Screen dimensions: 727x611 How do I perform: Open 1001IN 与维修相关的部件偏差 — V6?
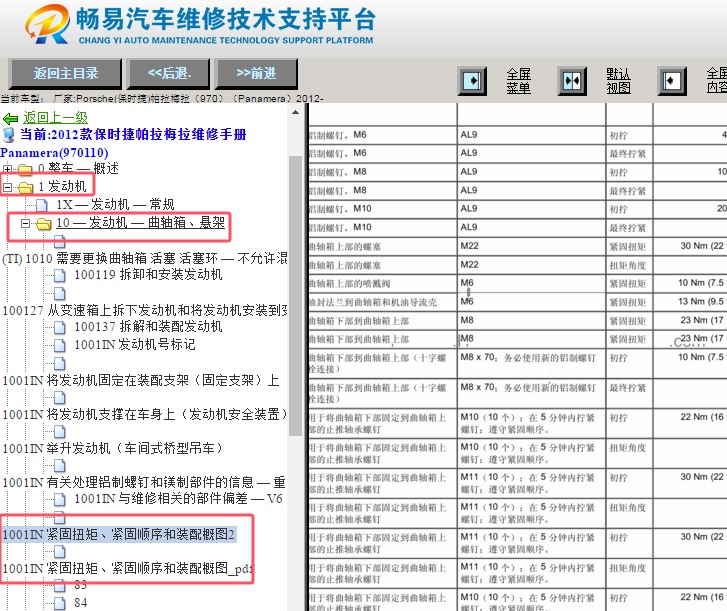(179, 499)
